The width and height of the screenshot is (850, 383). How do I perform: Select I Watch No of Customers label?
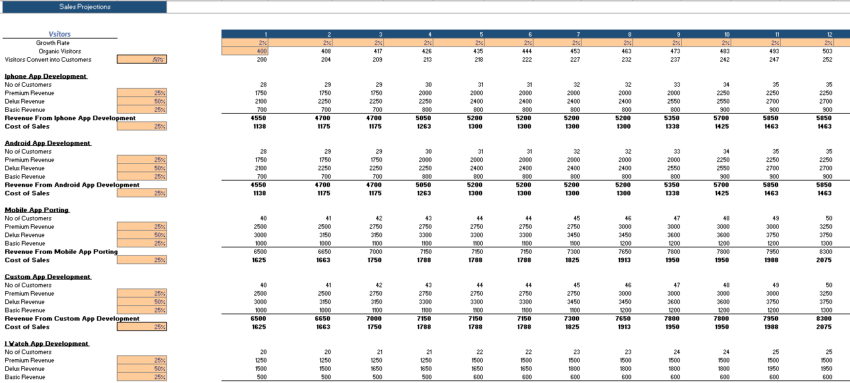click(28, 352)
